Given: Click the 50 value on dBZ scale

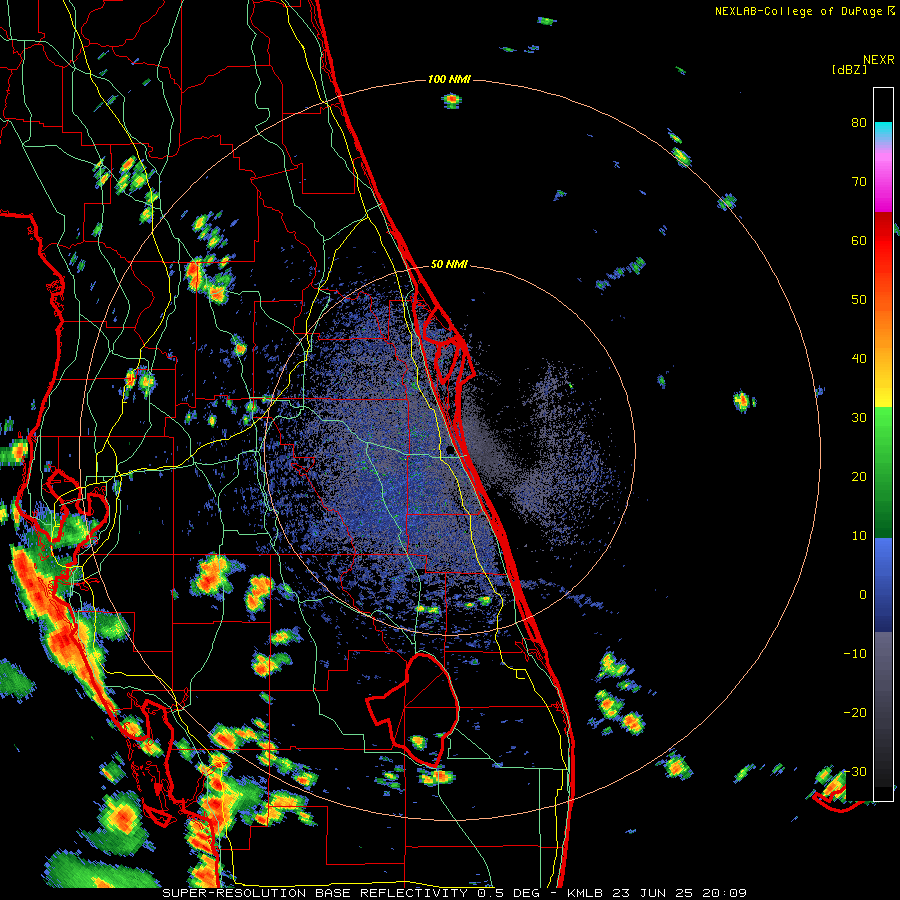Looking at the screenshot, I should coord(859,300).
